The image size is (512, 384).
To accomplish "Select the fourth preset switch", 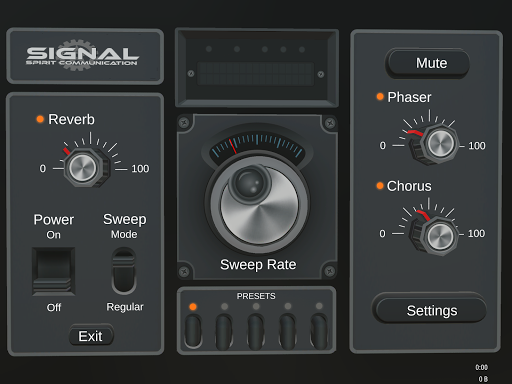I will 287,332.
